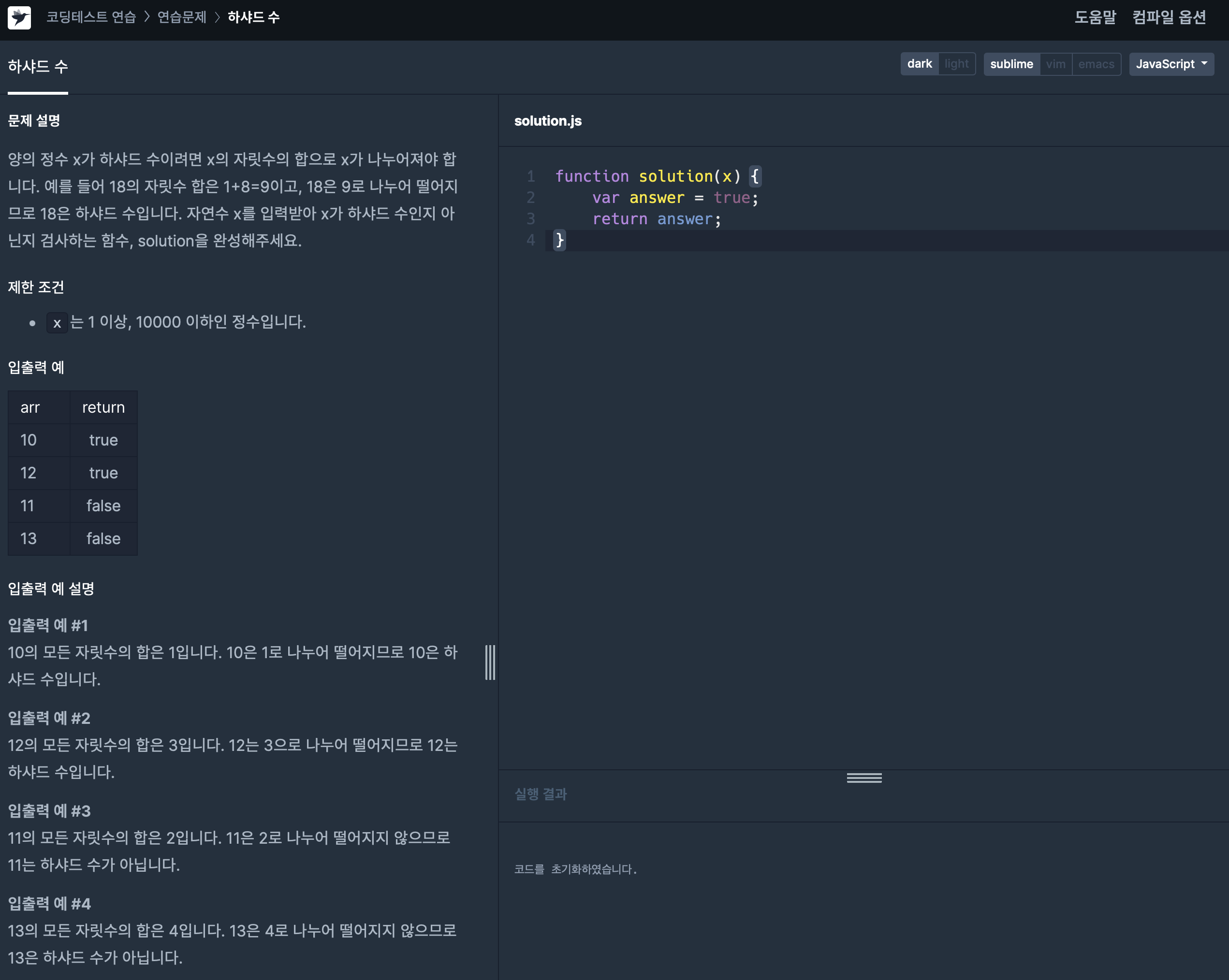The image size is (1229, 980).
Task: Click the Programmers bird logo icon
Action: (x=19, y=18)
